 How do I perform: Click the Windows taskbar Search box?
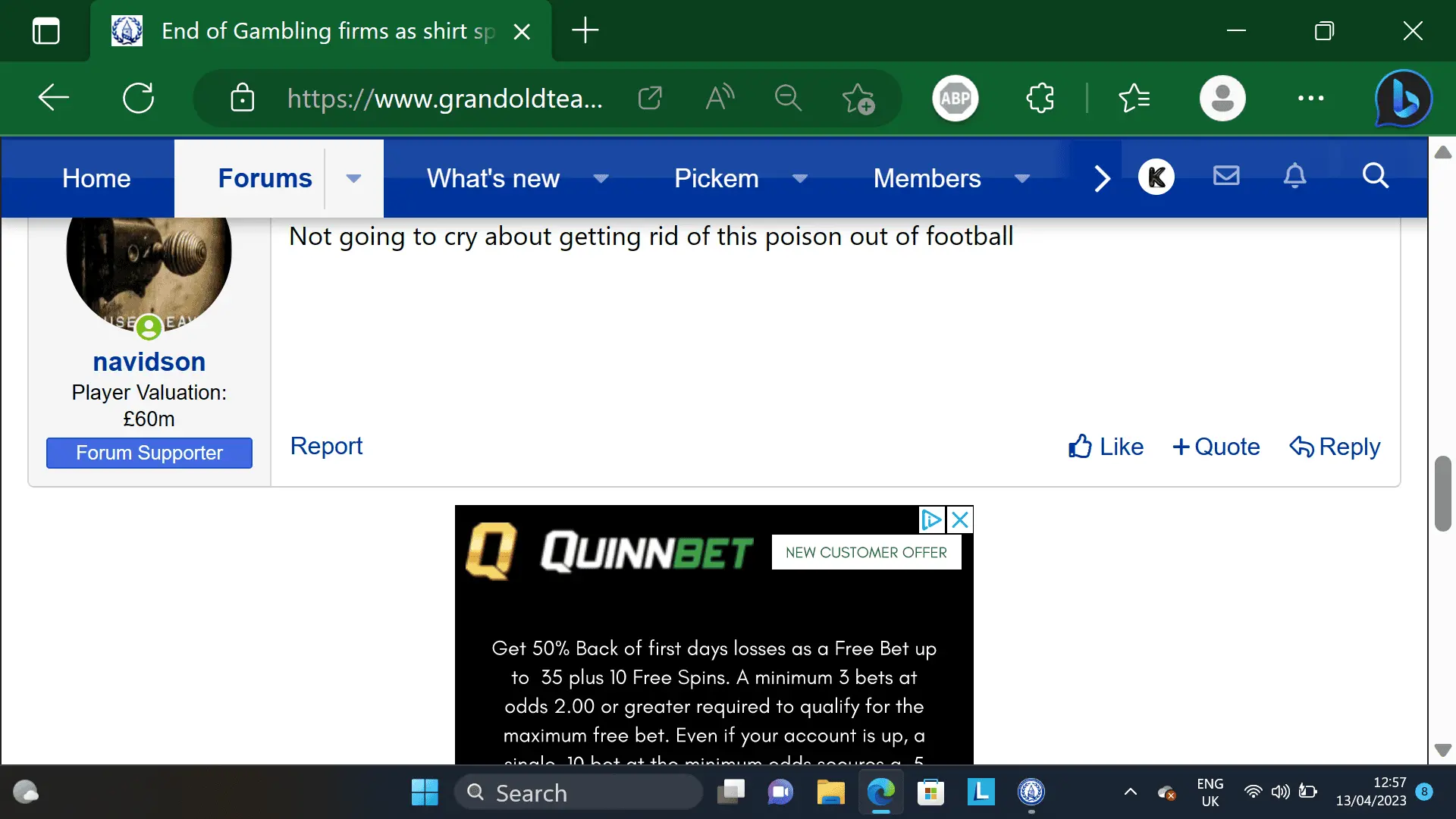coord(579,793)
